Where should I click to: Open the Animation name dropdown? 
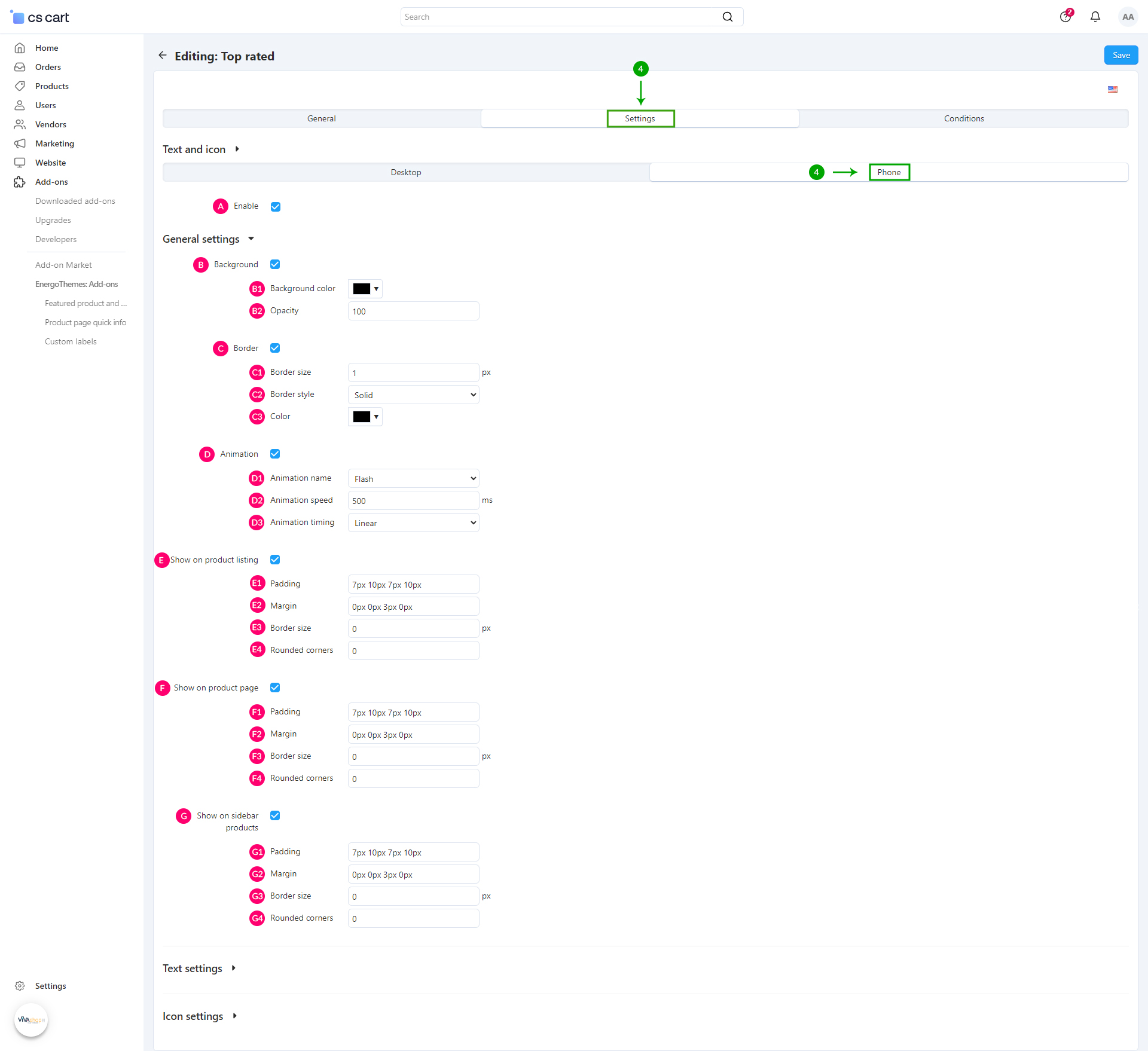tap(413, 478)
